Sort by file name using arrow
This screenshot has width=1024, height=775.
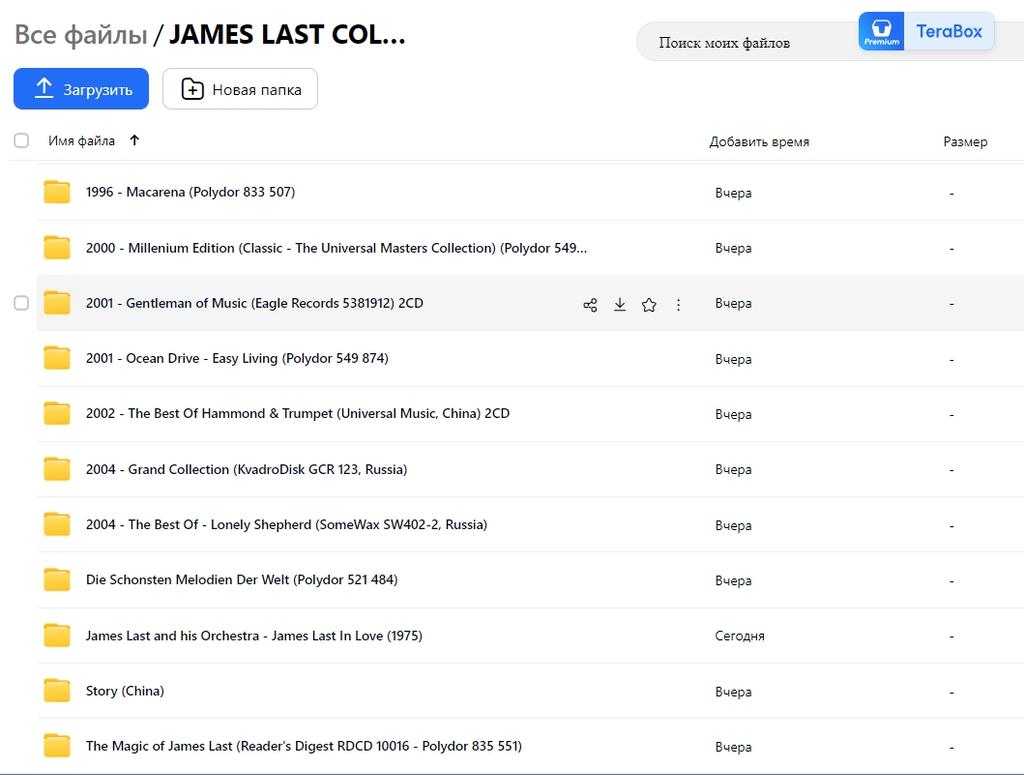coord(135,140)
